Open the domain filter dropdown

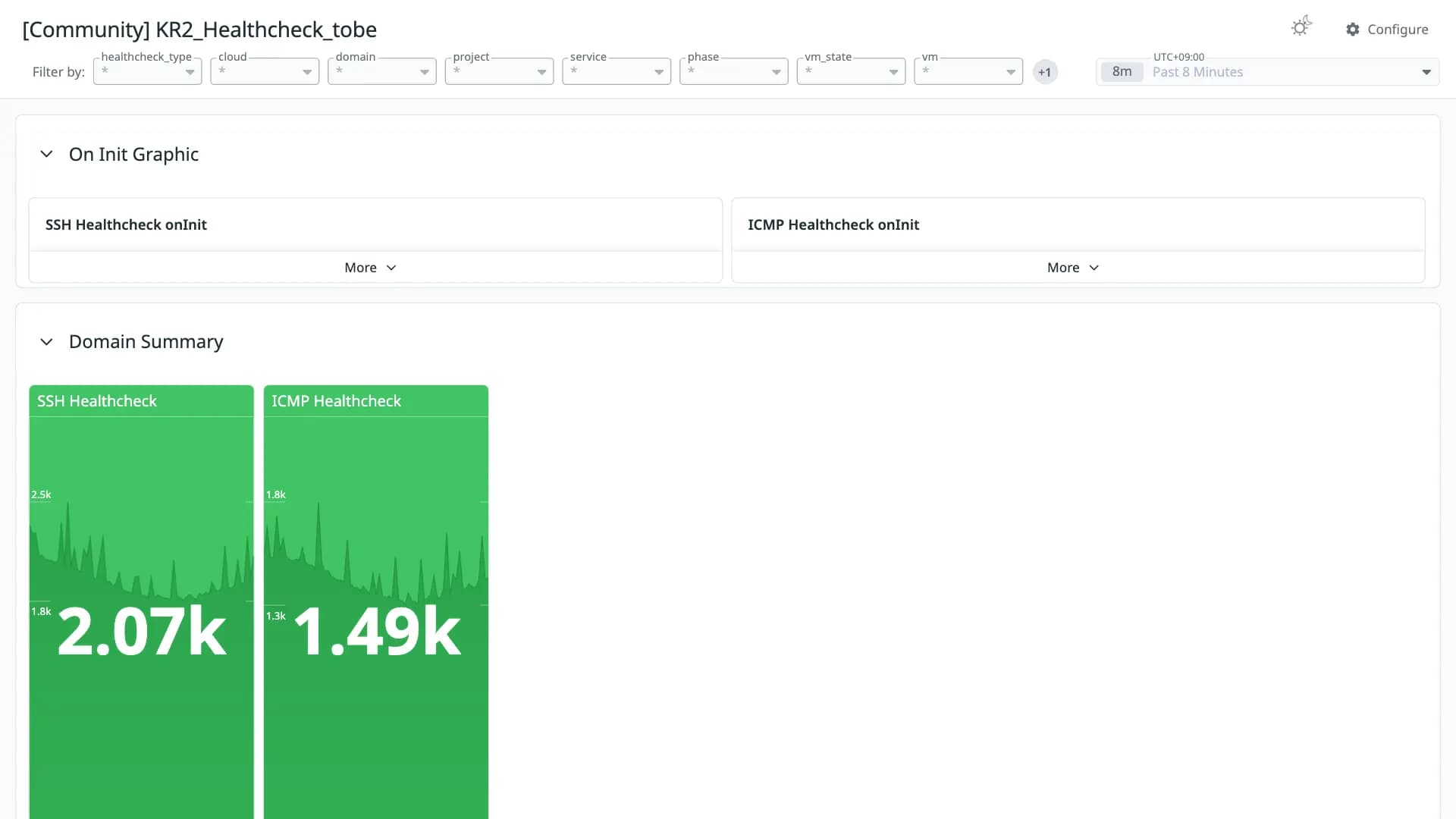click(x=382, y=71)
